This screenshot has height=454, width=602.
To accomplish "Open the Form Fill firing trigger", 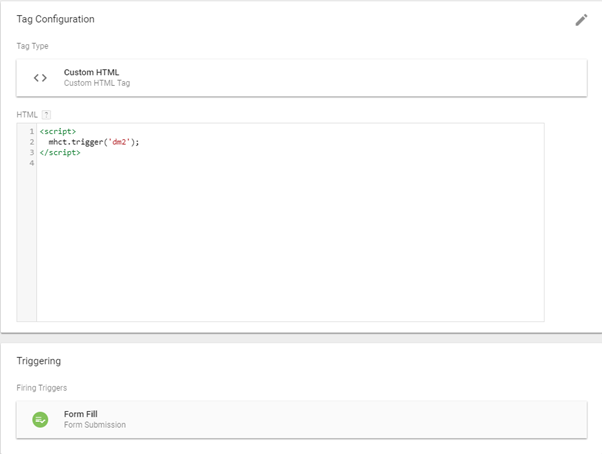I will pyautogui.click(x=301, y=419).
